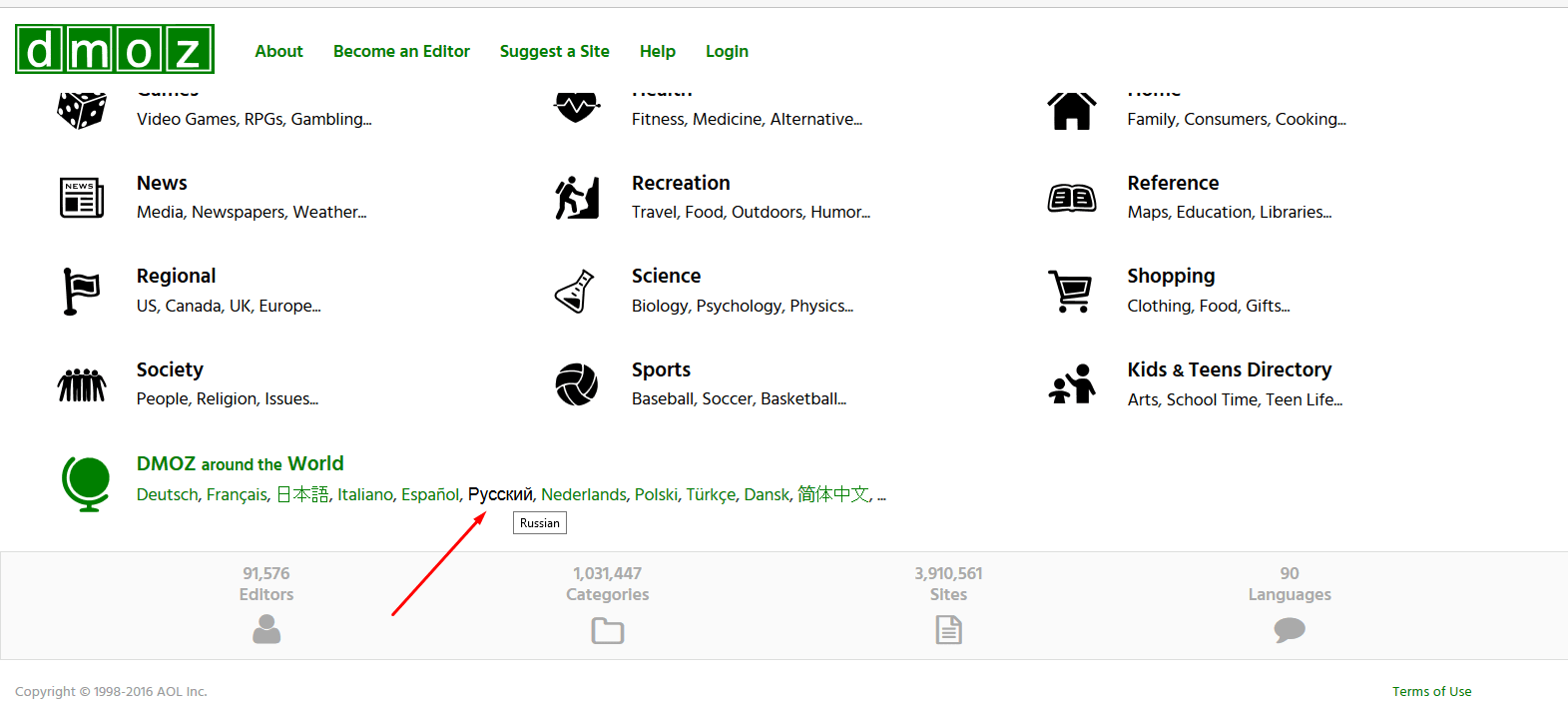Click the Sites document icon
1568x709 pixels.
click(x=948, y=629)
